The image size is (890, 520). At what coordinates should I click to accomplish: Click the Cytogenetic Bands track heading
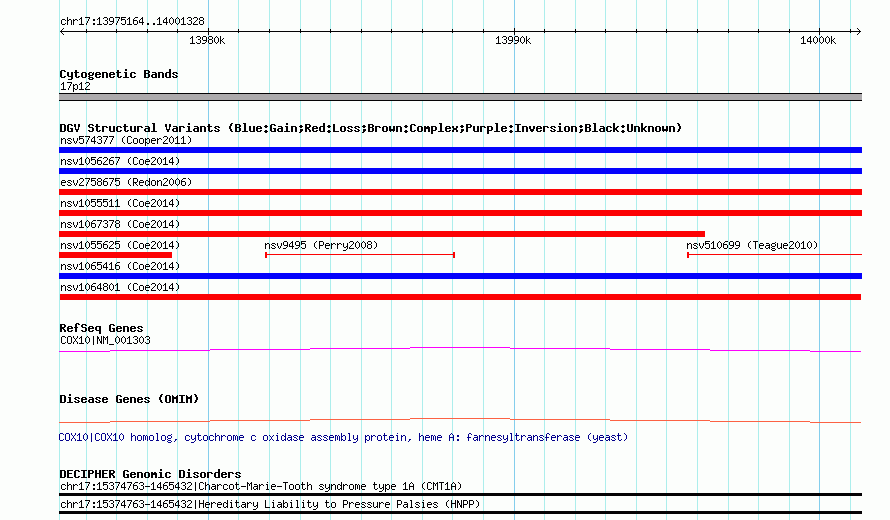[119, 74]
